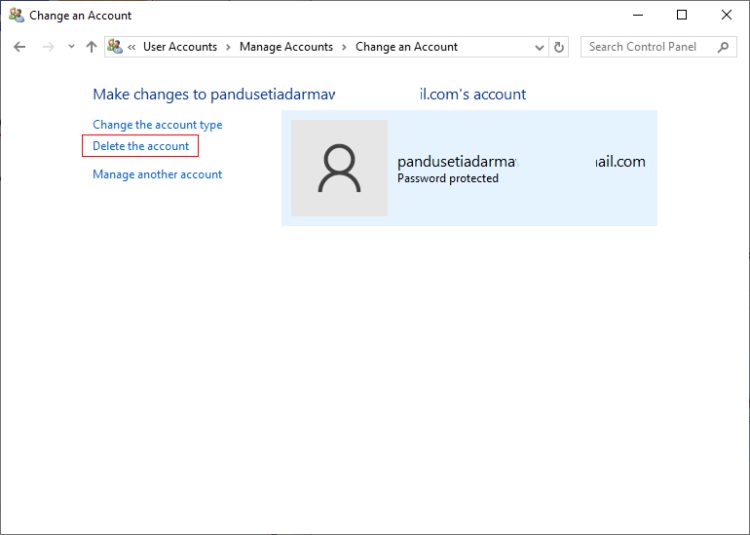Image resolution: width=750 pixels, height=535 pixels.
Task: Focus the Search Control Panel field
Action: pos(645,47)
